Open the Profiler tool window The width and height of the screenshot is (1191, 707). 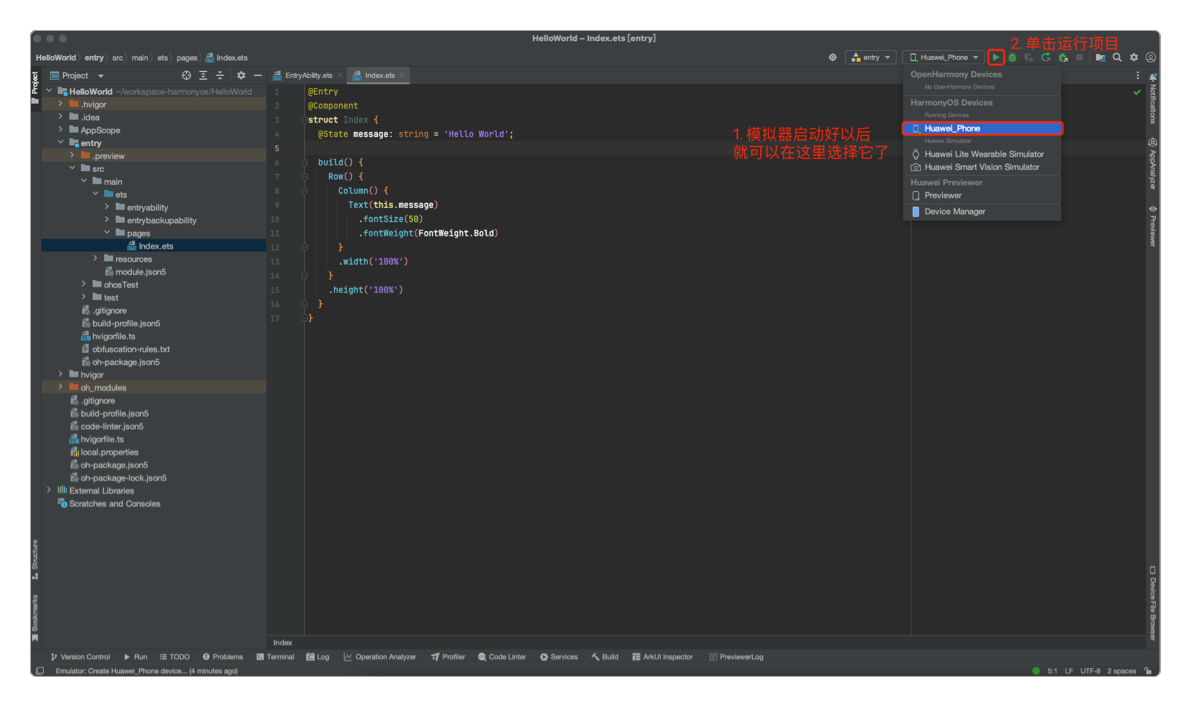coord(447,658)
